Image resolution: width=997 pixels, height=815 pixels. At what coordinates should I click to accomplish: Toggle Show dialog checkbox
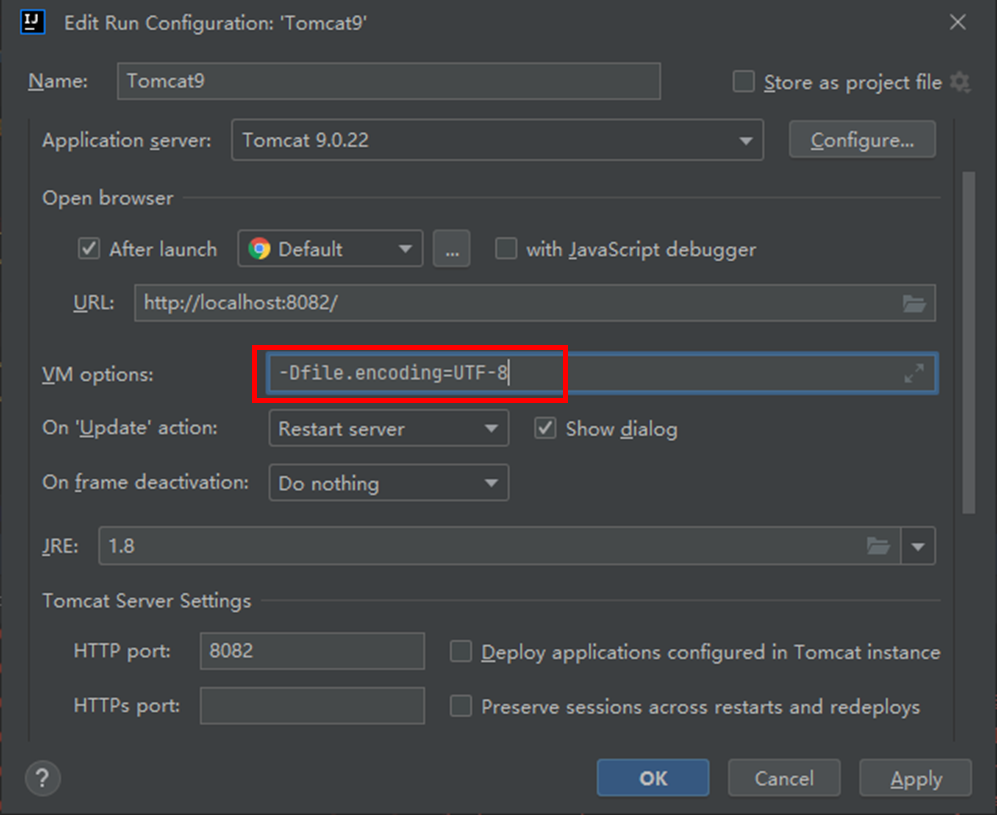pos(546,428)
